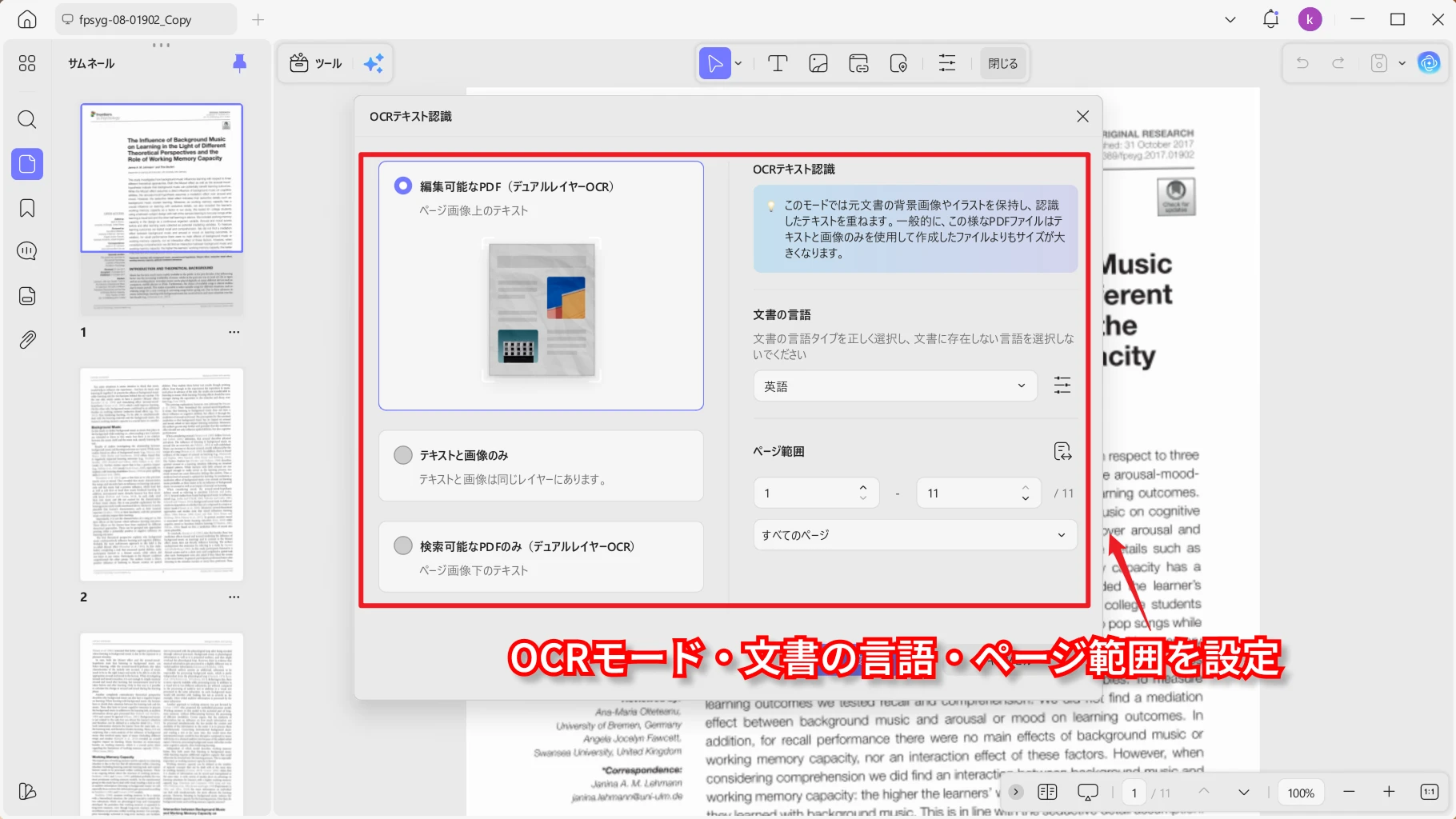This screenshot has width=1456, height=819.
Task: Click the page range swap icon
Action: pos(1062,452)
